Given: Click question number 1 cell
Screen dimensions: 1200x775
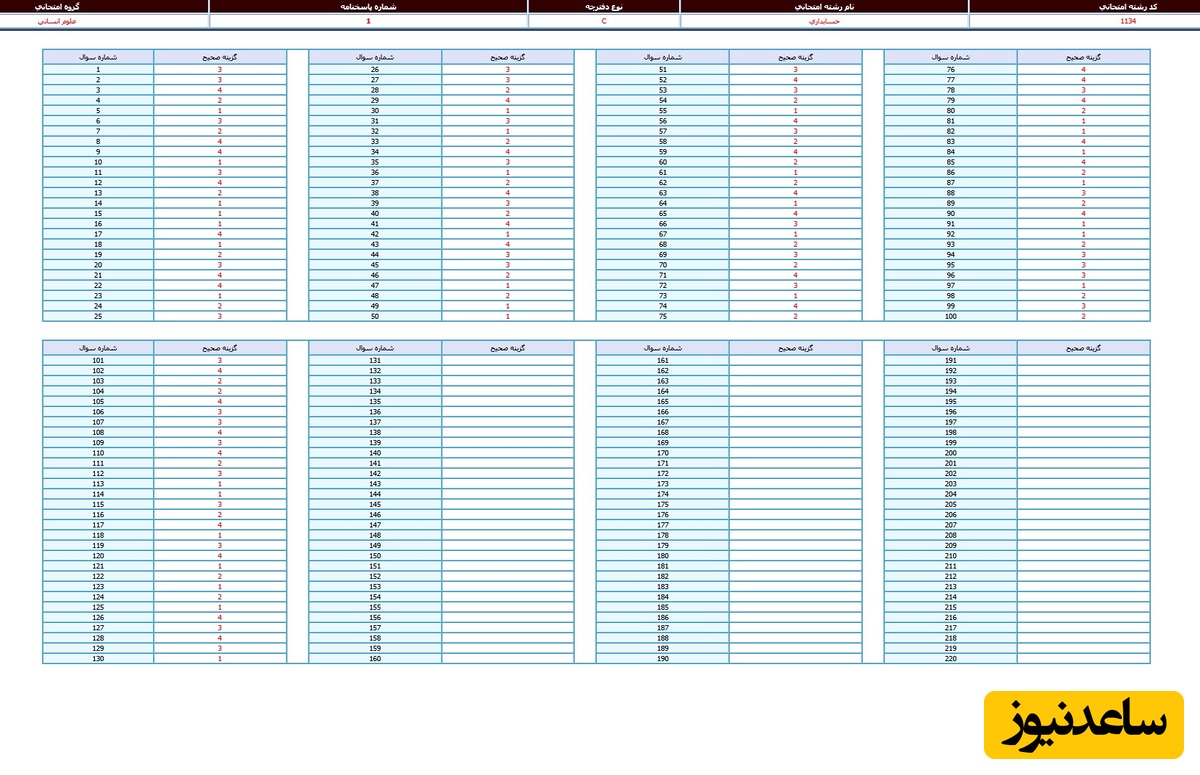Looking at the screenshot, I should [x=98, y=70].
